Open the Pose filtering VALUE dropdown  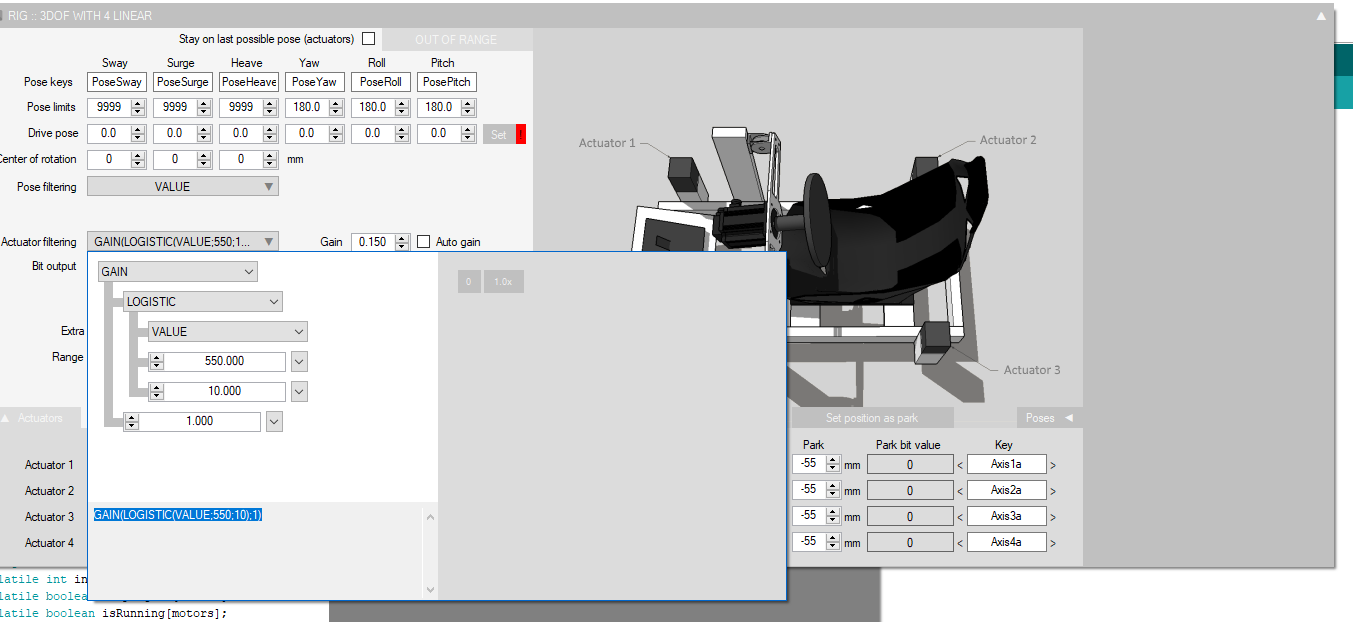[183, 186]
